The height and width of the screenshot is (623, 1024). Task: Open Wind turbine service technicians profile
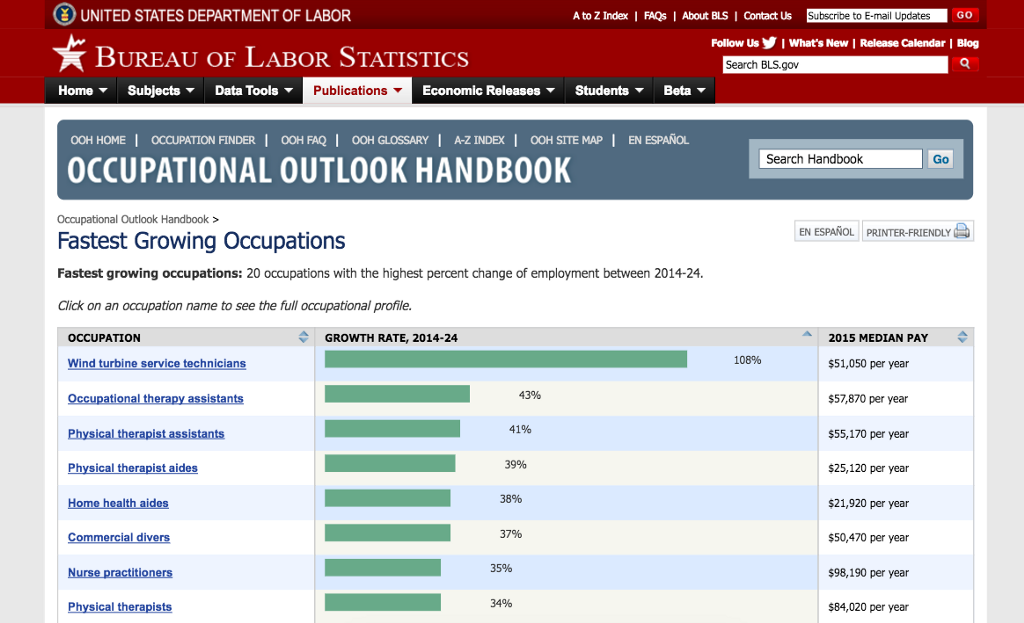click(x=157, y=363)
